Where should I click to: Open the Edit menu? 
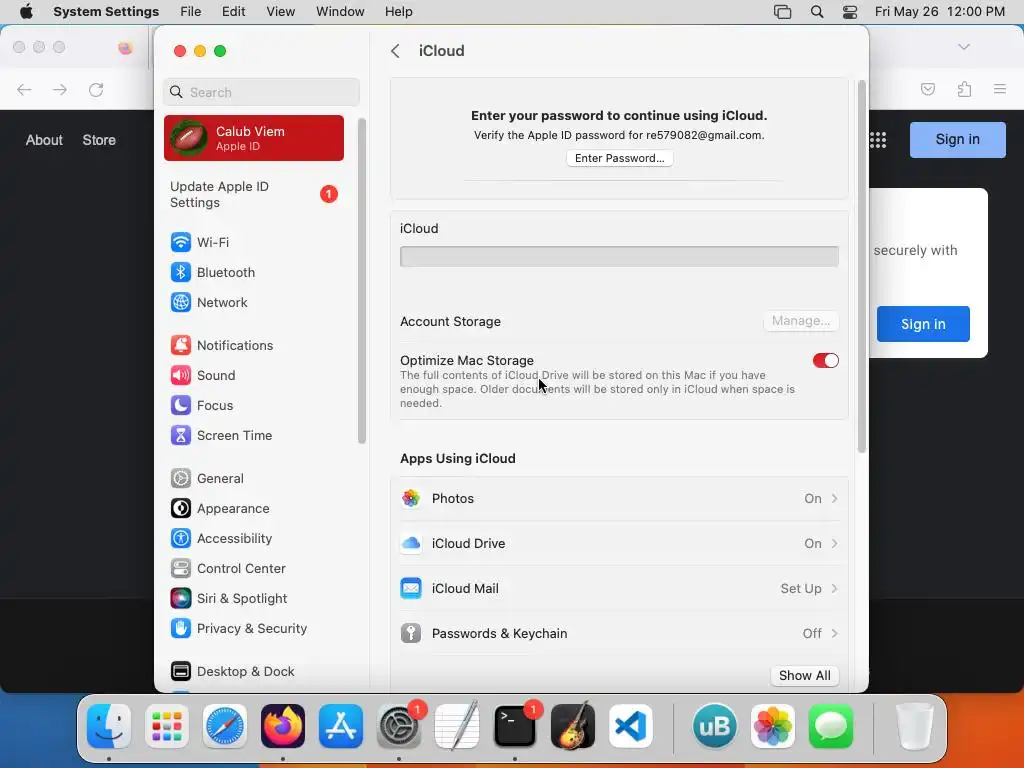tap(233, 12)
